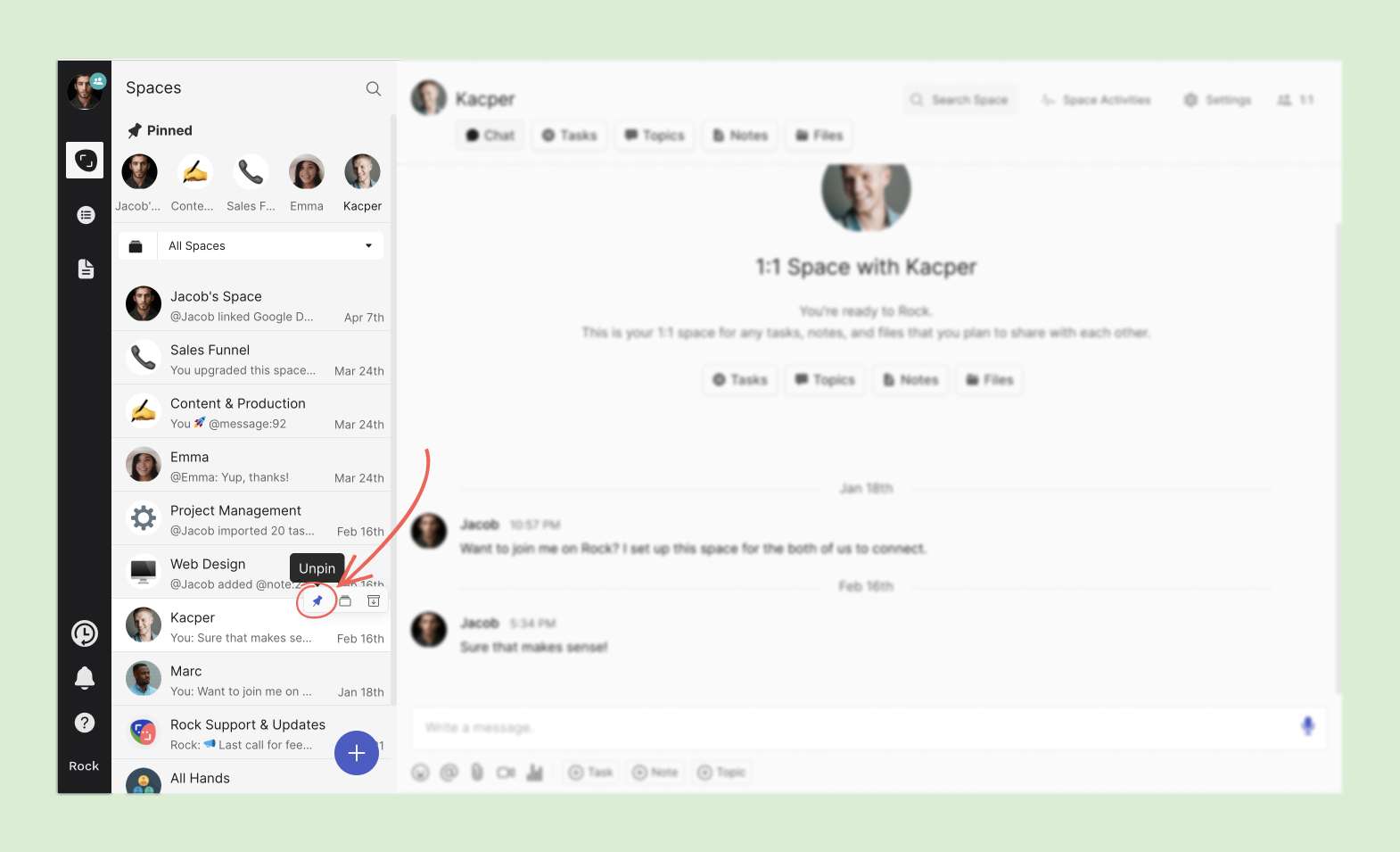The image size is (1400, 852).
Task: Click the clock history icon in sidebar
Action: (85, 633)
